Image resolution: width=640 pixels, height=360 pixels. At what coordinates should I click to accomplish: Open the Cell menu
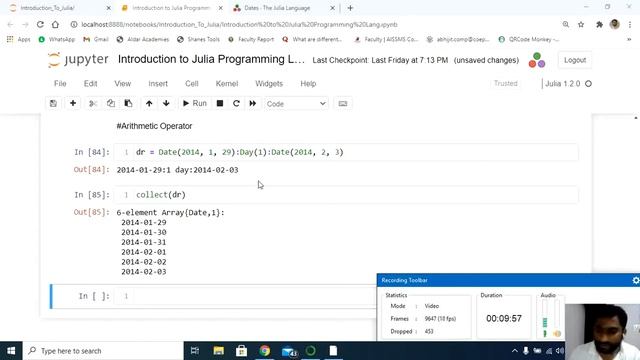tap(192, 84)
